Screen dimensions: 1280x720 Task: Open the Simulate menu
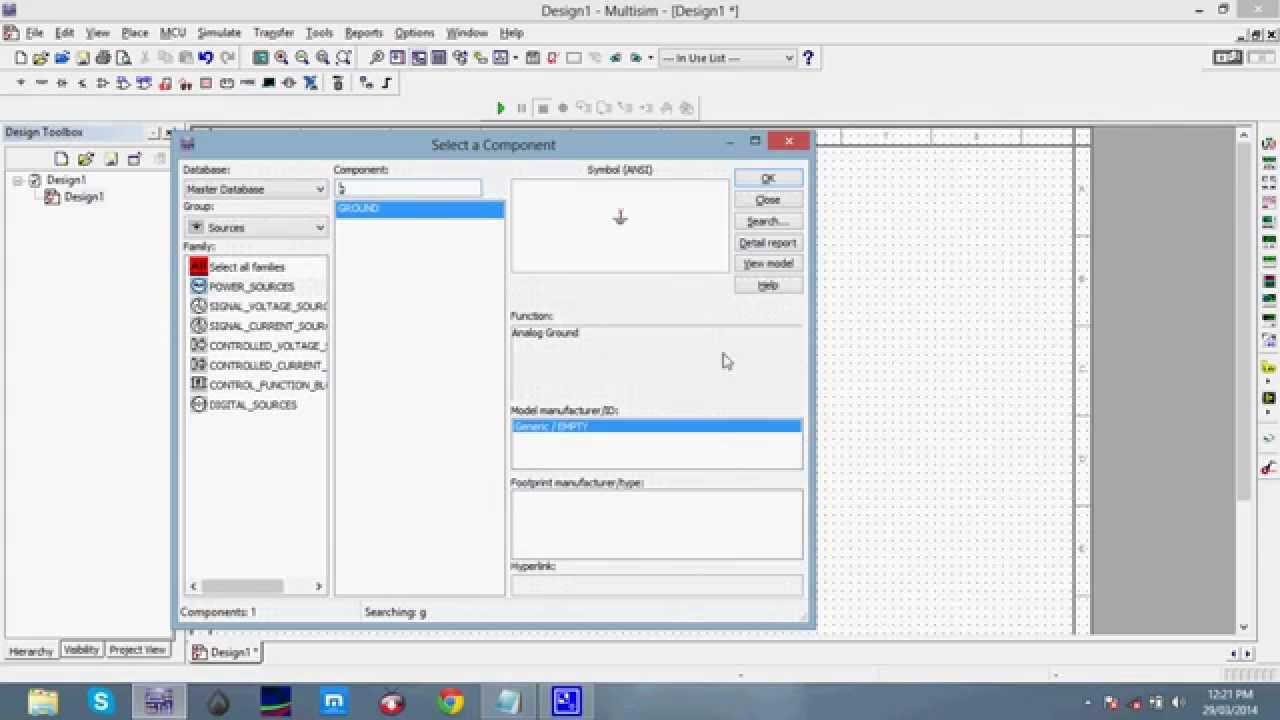(219, 33)
